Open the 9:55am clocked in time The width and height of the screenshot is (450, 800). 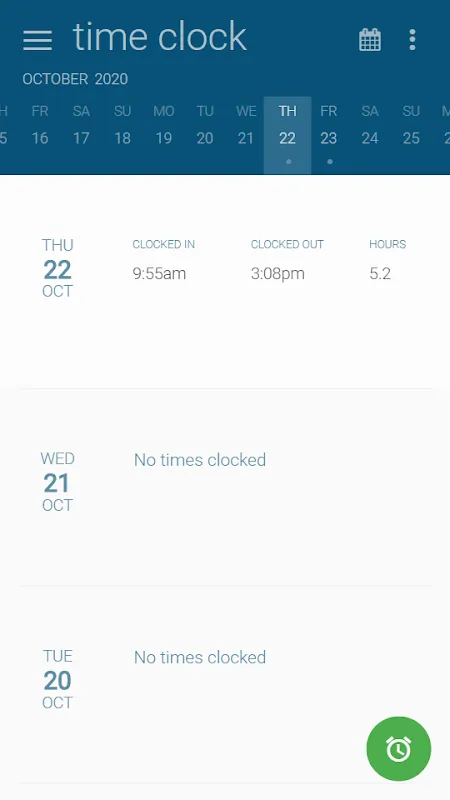(159, 273)
